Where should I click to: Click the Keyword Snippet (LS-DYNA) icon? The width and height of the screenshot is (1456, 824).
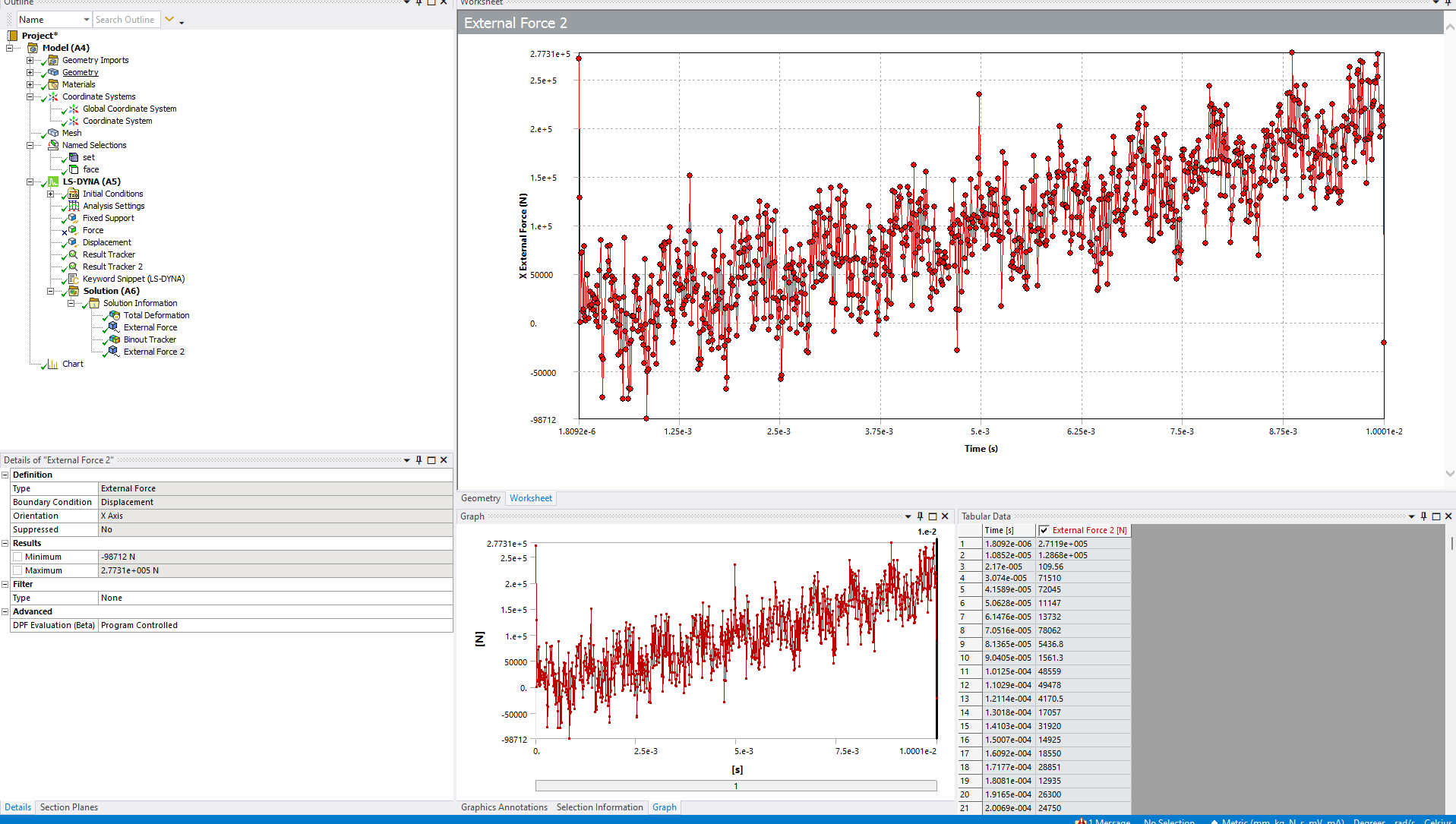click(74, 279)
